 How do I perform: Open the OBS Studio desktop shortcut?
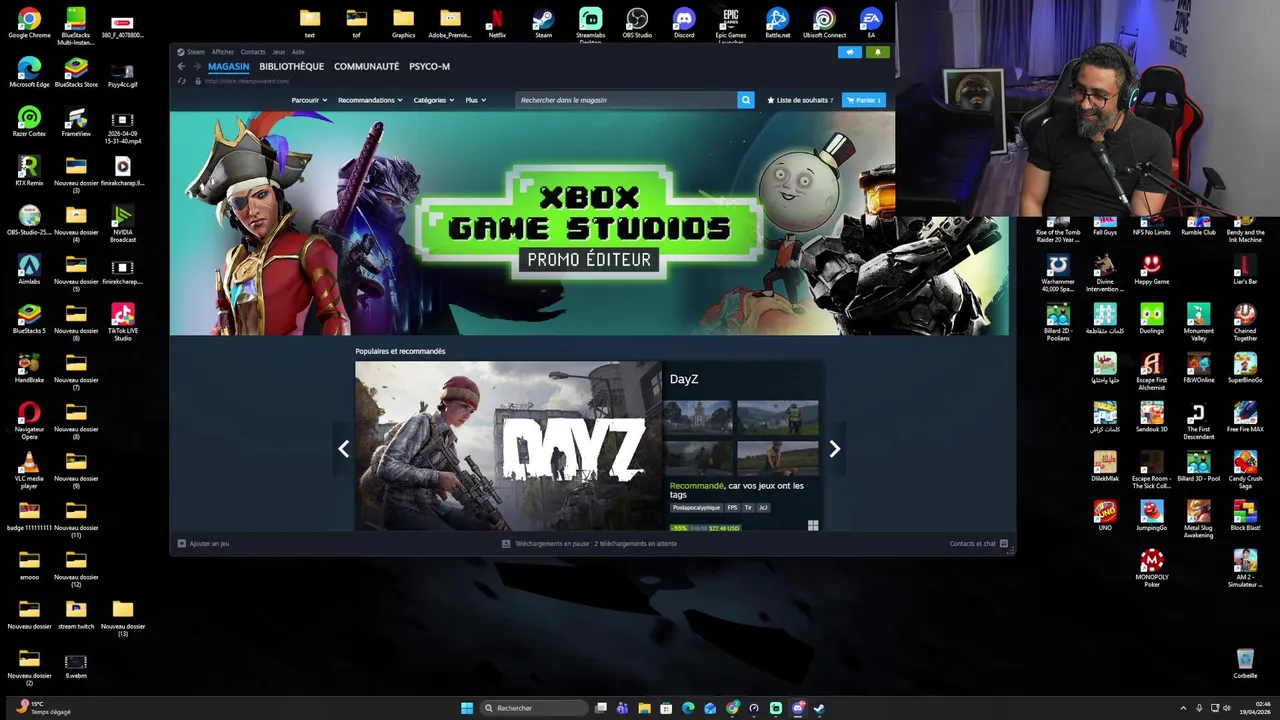click(x=637, y=23)
